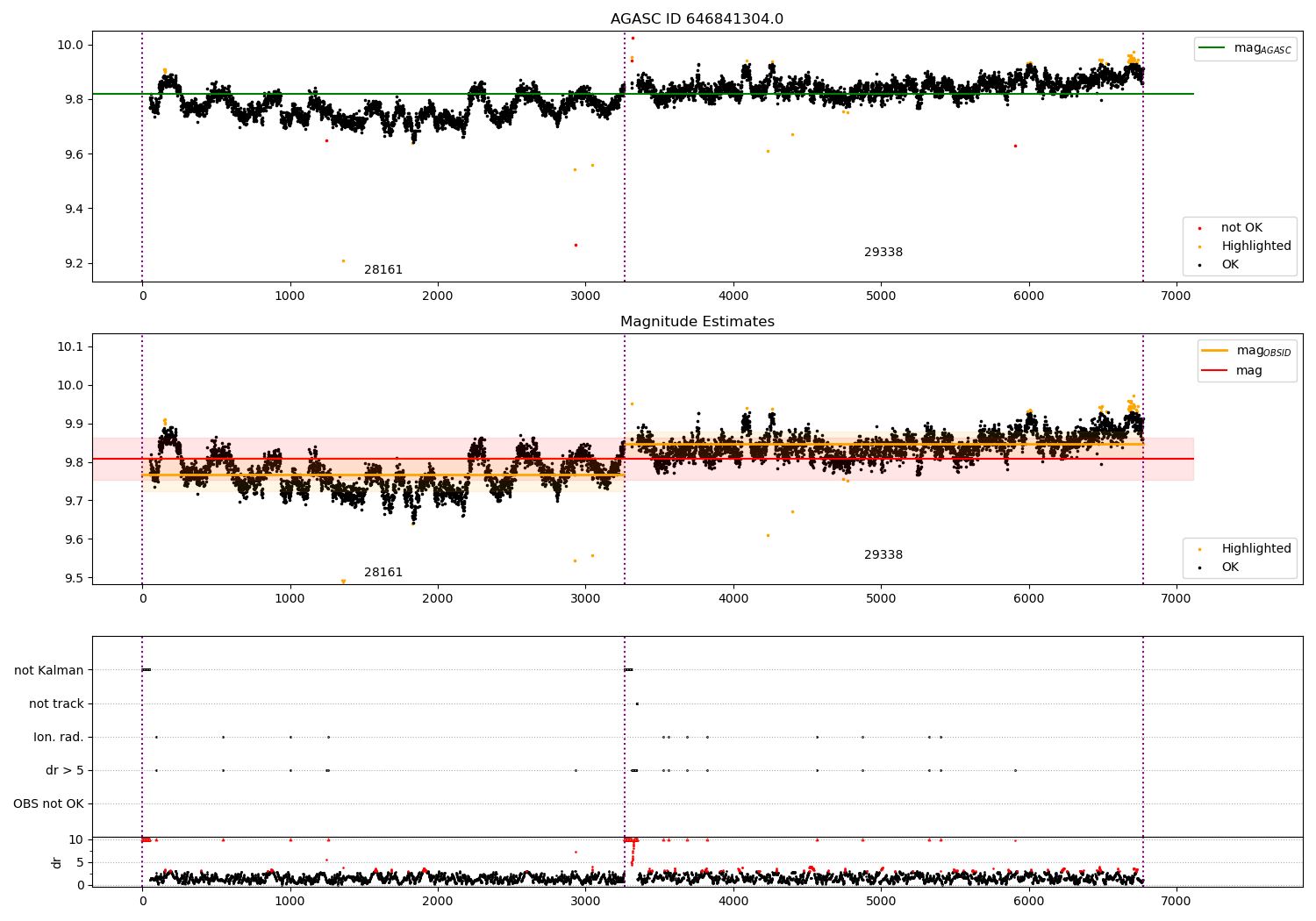Select the mag AGASC legend entry
Image resolution: width=1316 pixels, height=921 pixels.
pyautogui.click(x=1245, y=48)
